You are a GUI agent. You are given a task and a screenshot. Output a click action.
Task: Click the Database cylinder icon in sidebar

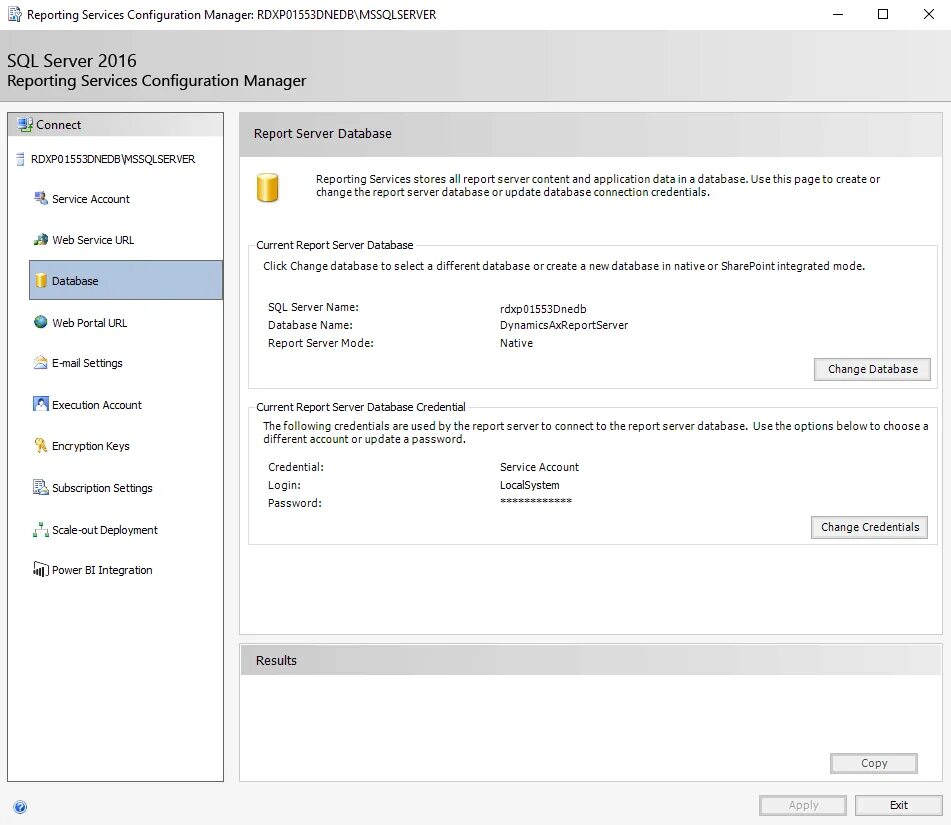click(41, 280)
